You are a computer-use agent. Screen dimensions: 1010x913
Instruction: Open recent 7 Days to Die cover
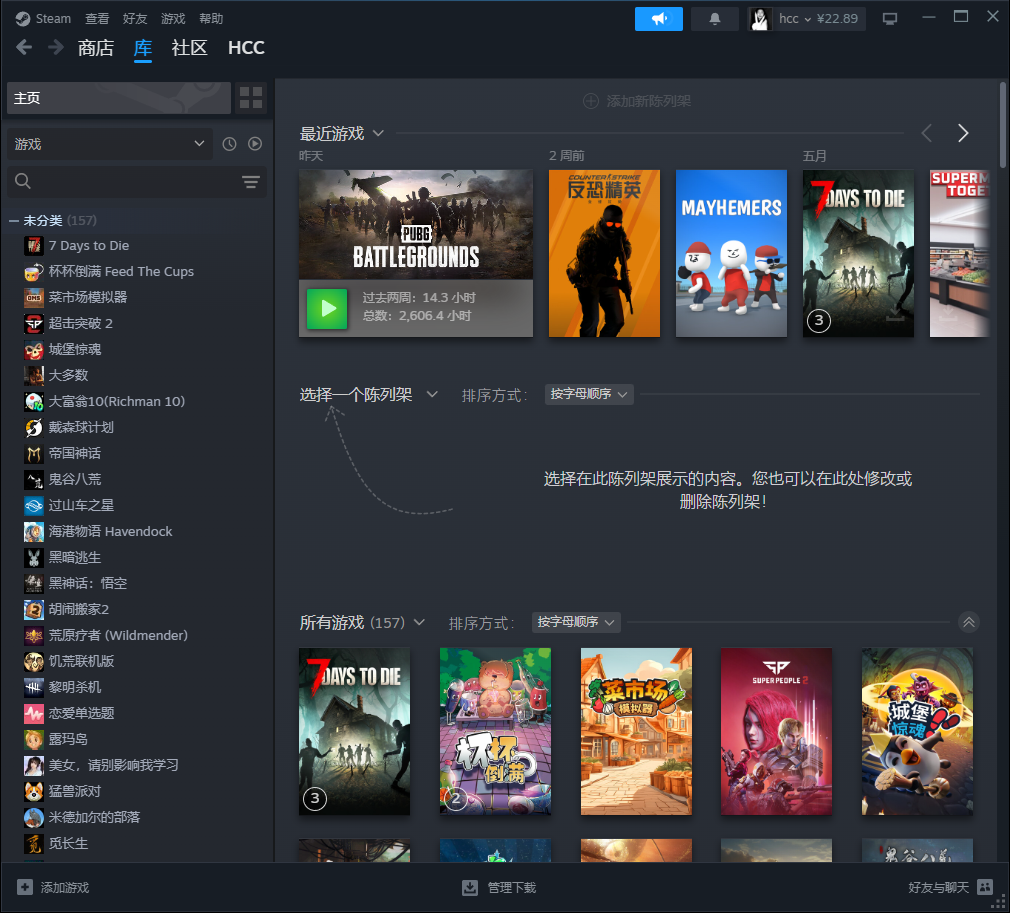point(858,253)
